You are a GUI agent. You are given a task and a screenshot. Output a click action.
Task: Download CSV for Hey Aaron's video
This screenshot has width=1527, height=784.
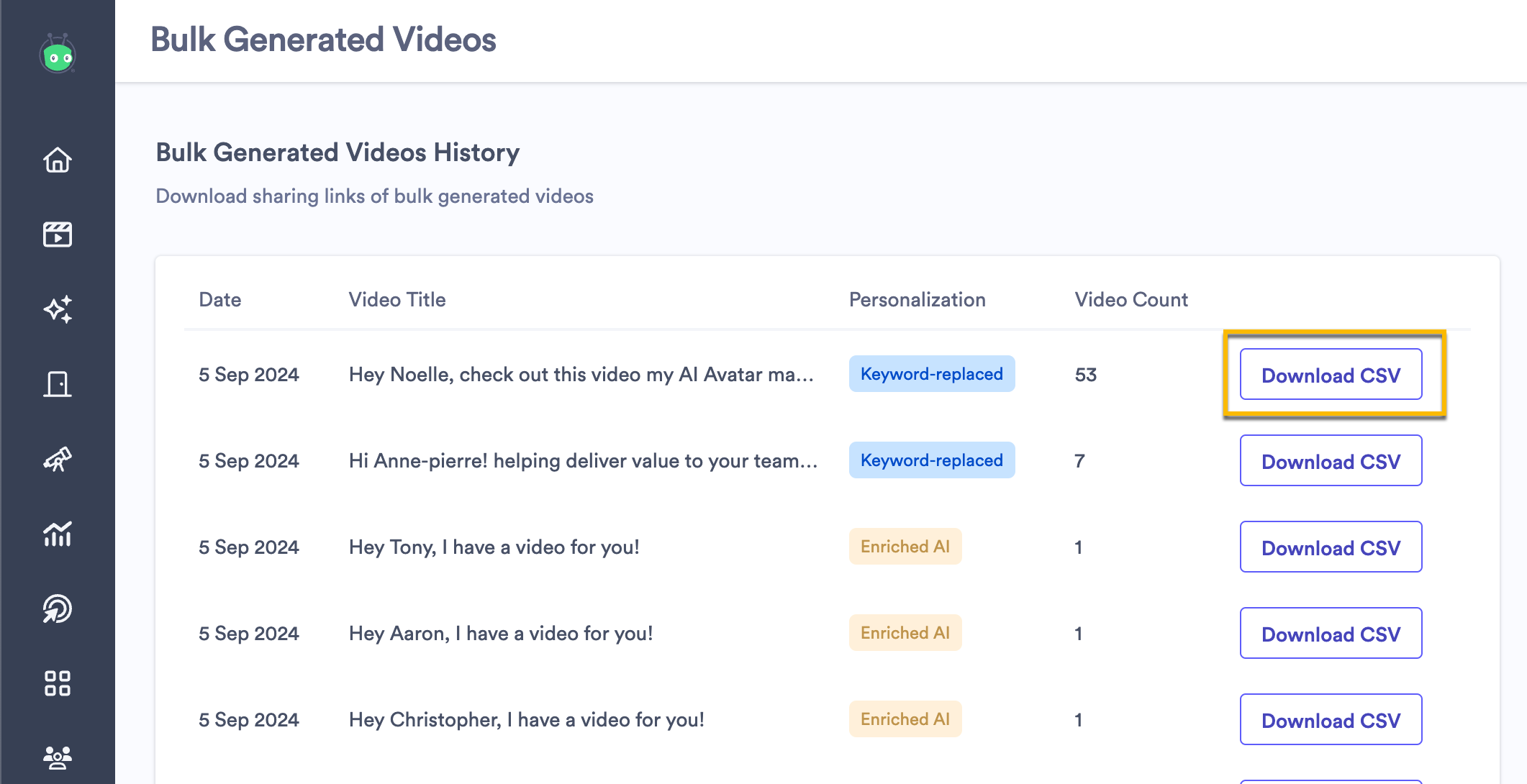coord(1331,634)
